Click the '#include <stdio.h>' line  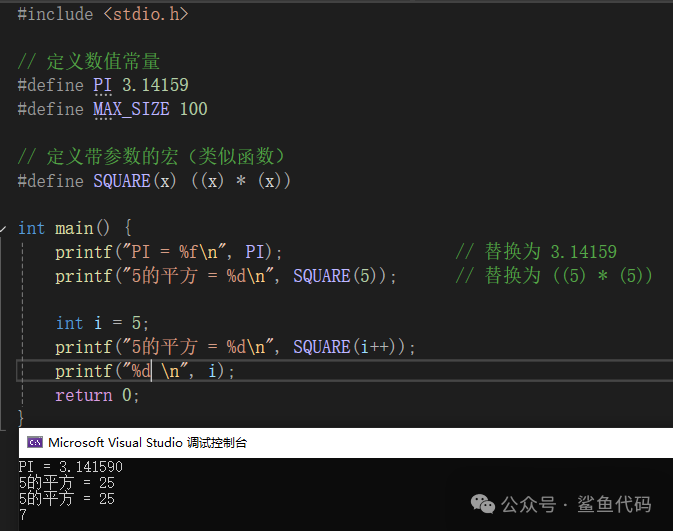pyautogui.click(x=103, y=14)
